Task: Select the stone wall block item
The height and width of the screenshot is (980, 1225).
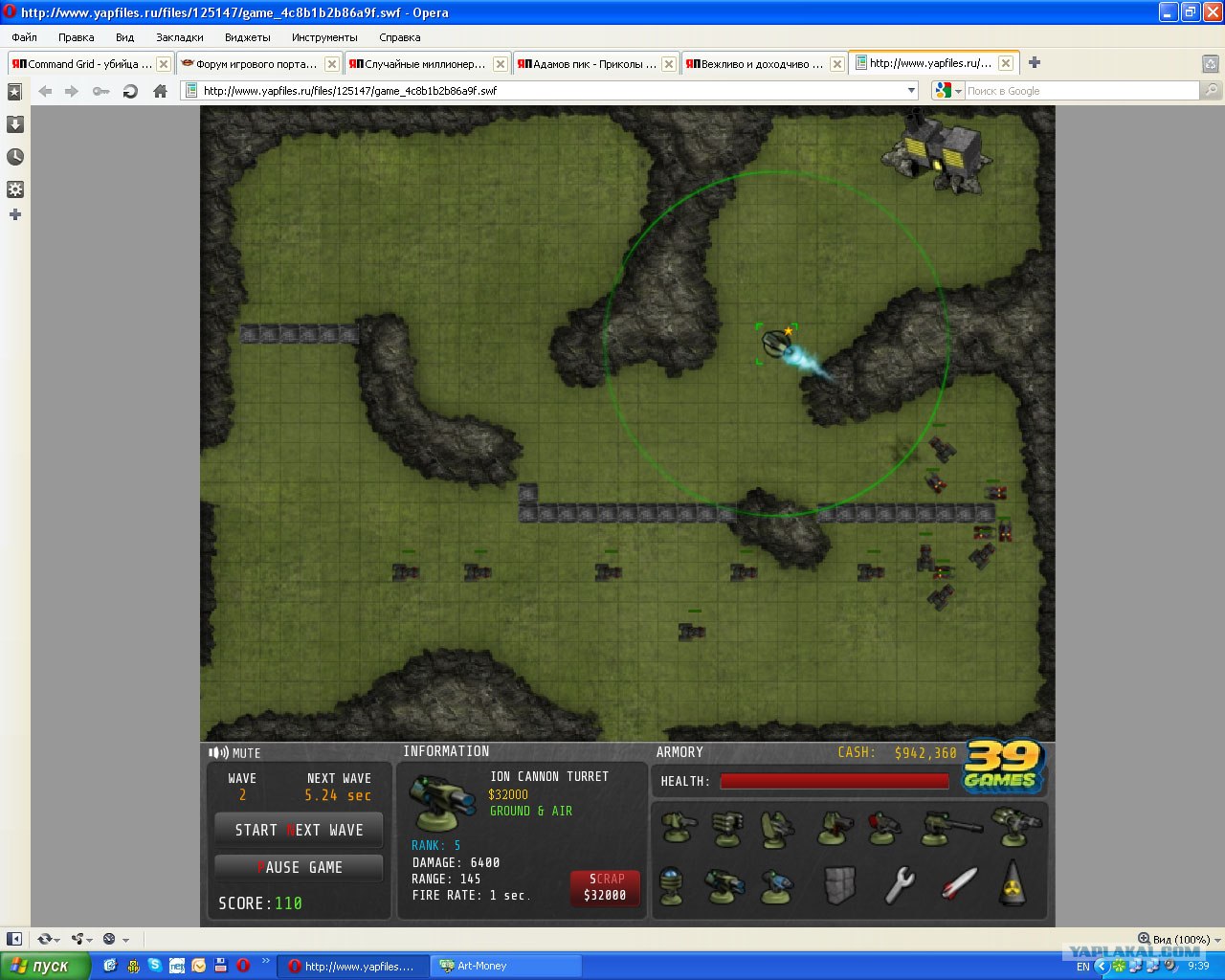Action: pos(839,885)
